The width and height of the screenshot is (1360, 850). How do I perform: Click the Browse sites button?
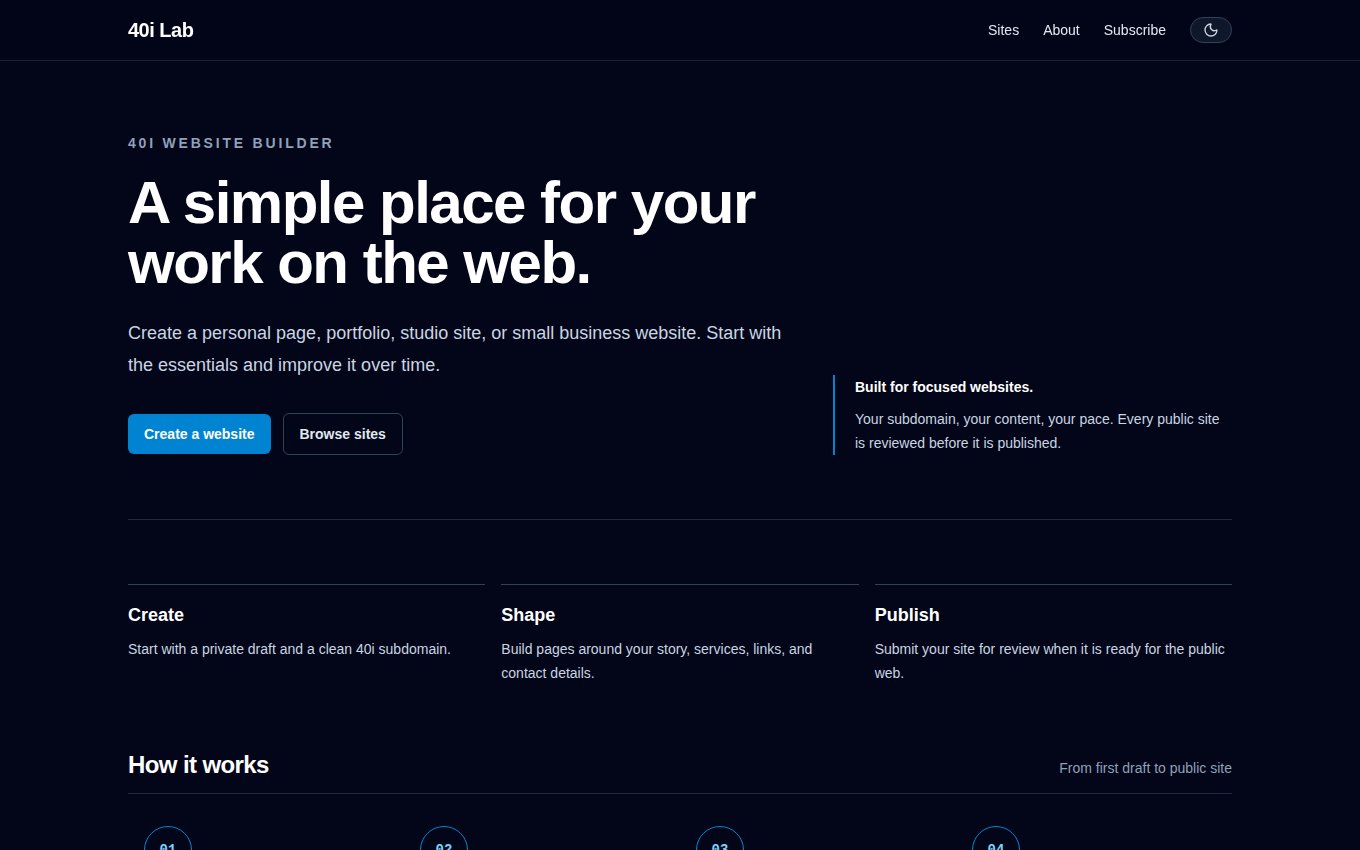click(342, 434)
